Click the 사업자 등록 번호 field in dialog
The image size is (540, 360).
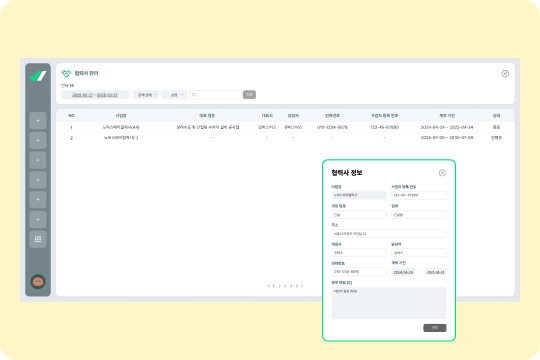(x=419, y=195)
